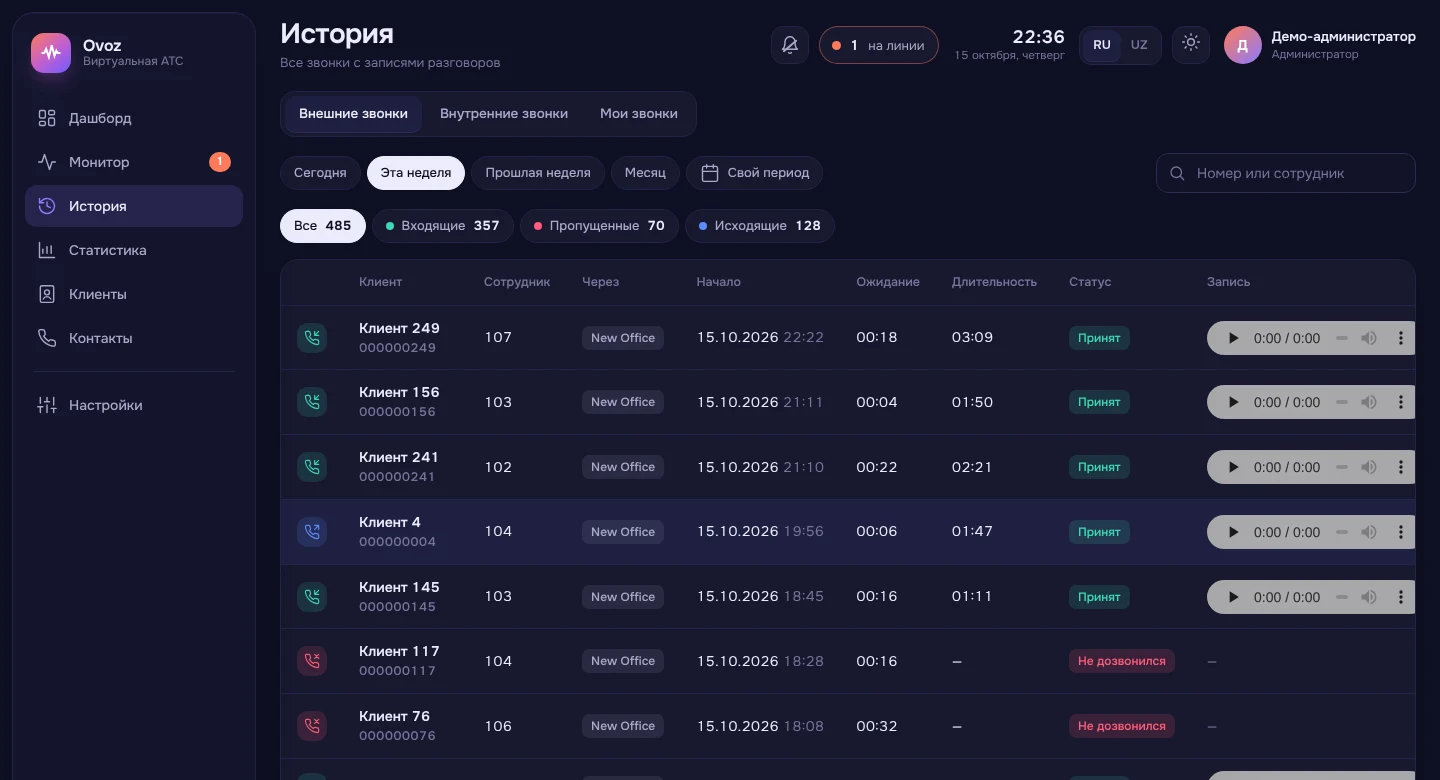Filter calls by Сегодня

coord(320,173)
